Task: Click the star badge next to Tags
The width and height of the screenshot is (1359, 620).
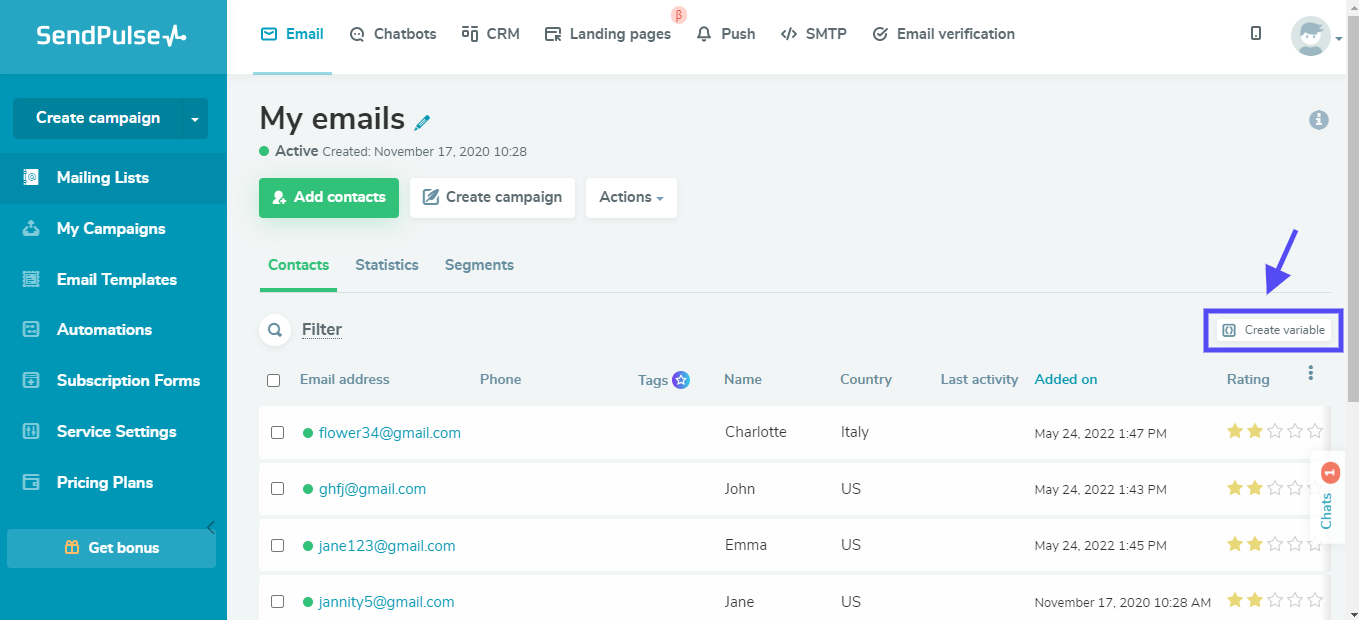Action: click(681, 380)
